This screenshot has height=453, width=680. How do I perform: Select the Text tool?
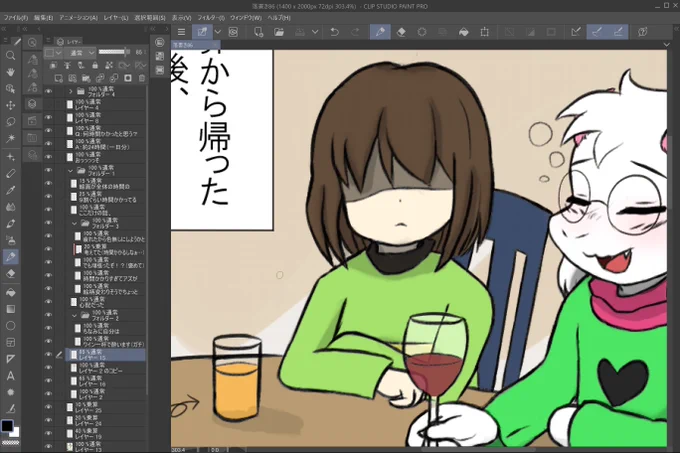click(10, 376)
